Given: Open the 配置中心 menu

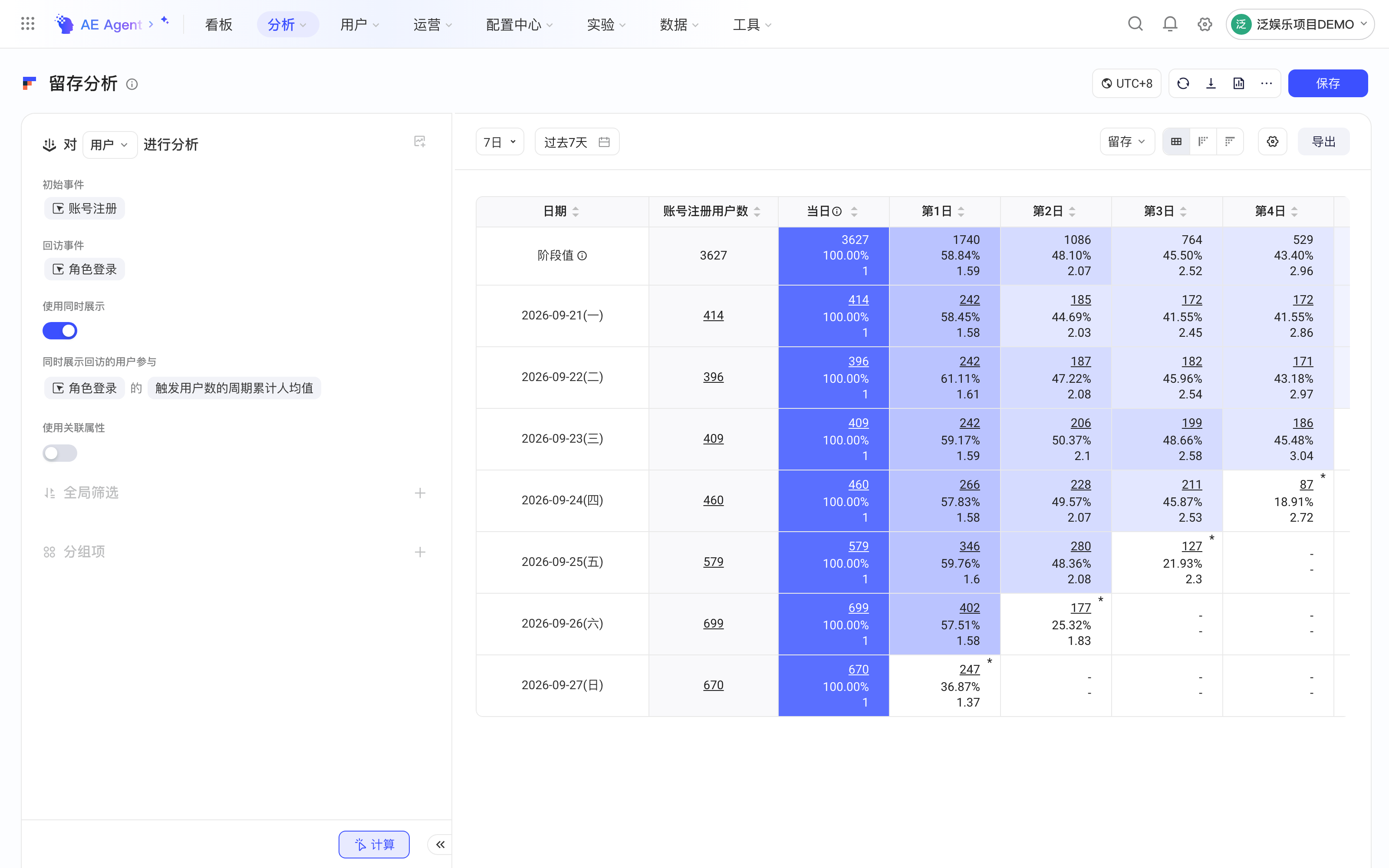Looking at the screenshot, I should (520, 25).
